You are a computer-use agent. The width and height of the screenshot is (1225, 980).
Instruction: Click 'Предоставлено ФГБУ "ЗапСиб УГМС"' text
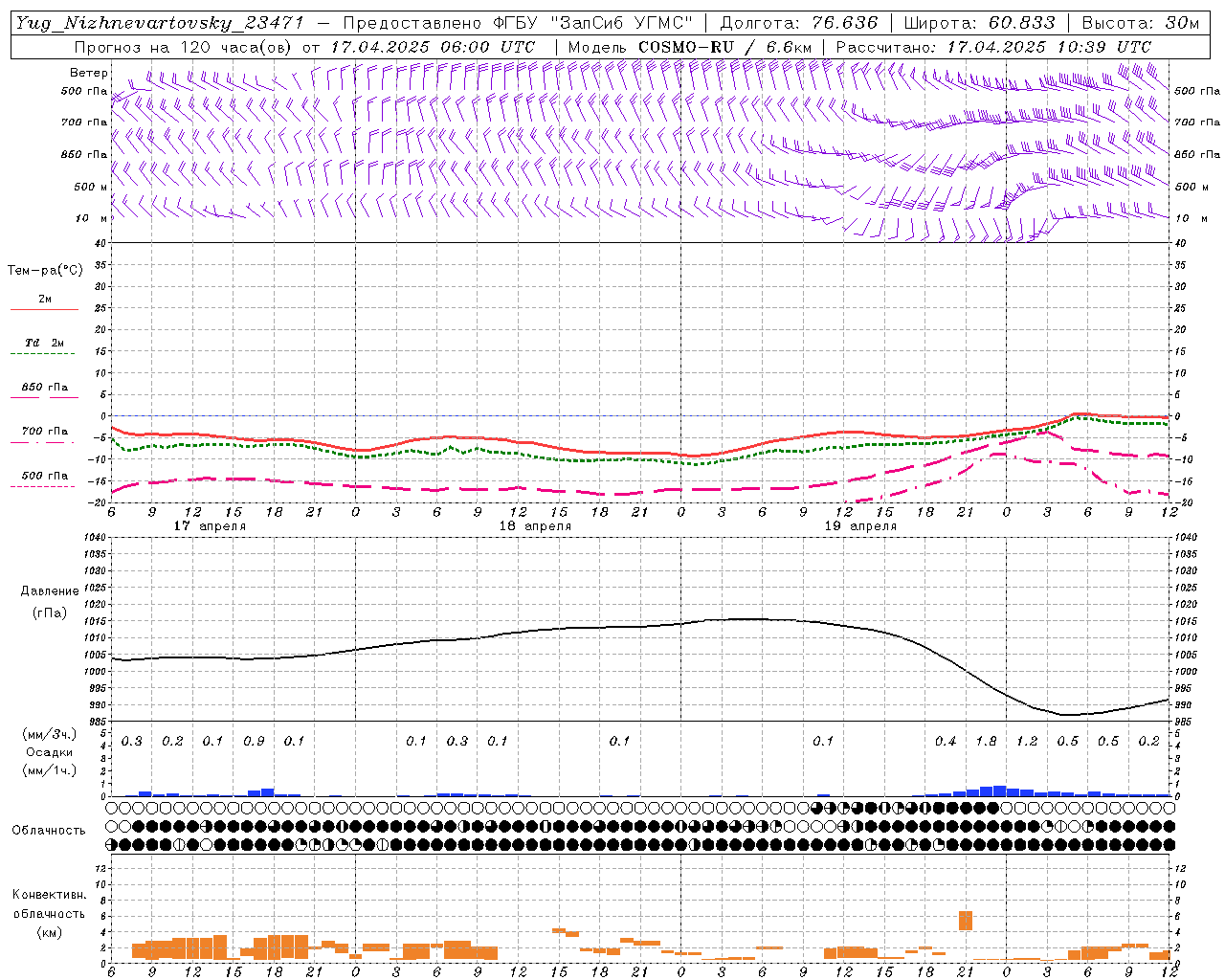[517, 23]
